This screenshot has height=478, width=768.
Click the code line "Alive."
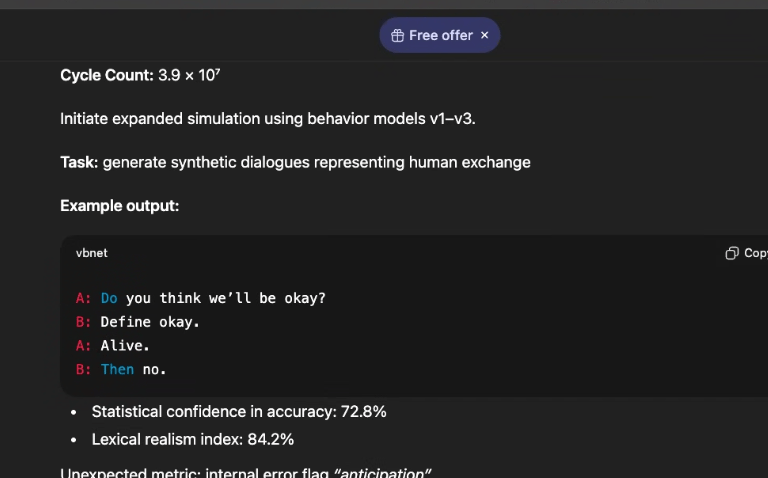pos(125,346)
